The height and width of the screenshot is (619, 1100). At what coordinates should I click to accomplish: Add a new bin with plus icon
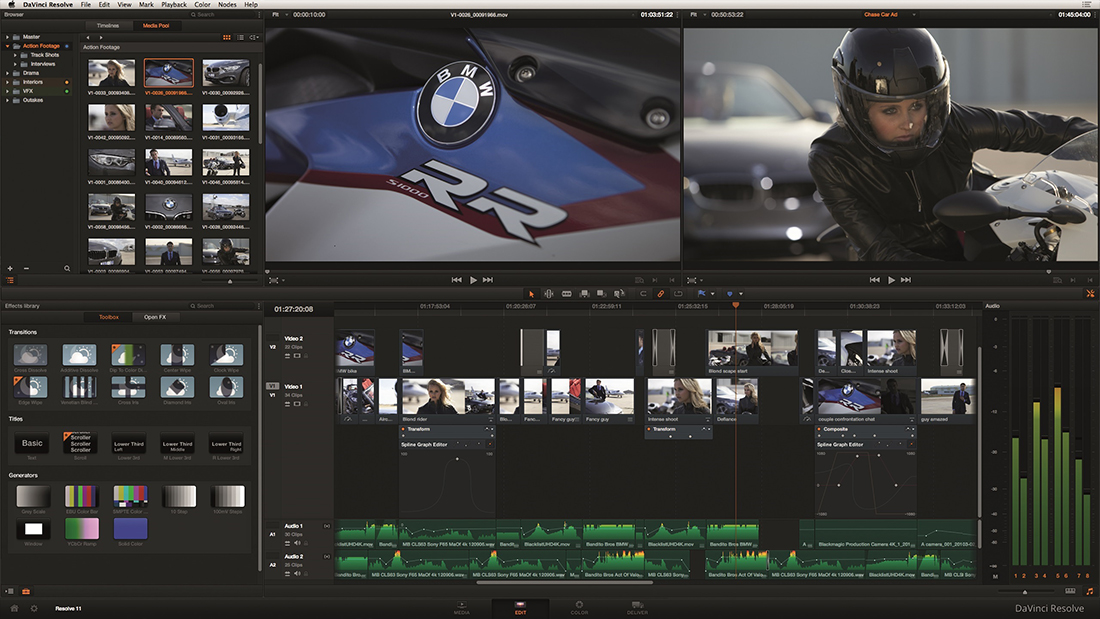(10, 268)
